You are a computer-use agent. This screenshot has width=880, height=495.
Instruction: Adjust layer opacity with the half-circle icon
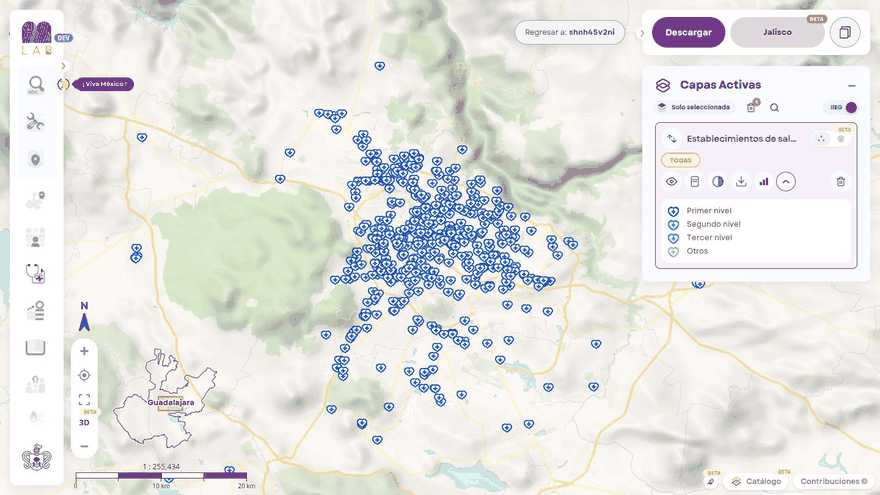718,182
